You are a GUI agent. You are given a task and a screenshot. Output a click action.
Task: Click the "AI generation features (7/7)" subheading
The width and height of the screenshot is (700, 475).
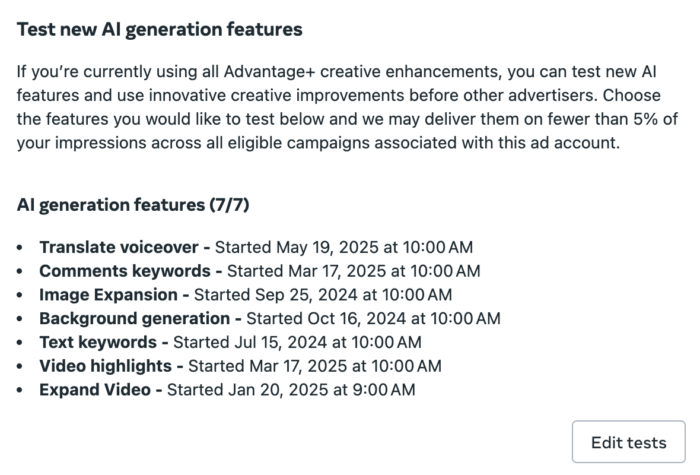133,206
